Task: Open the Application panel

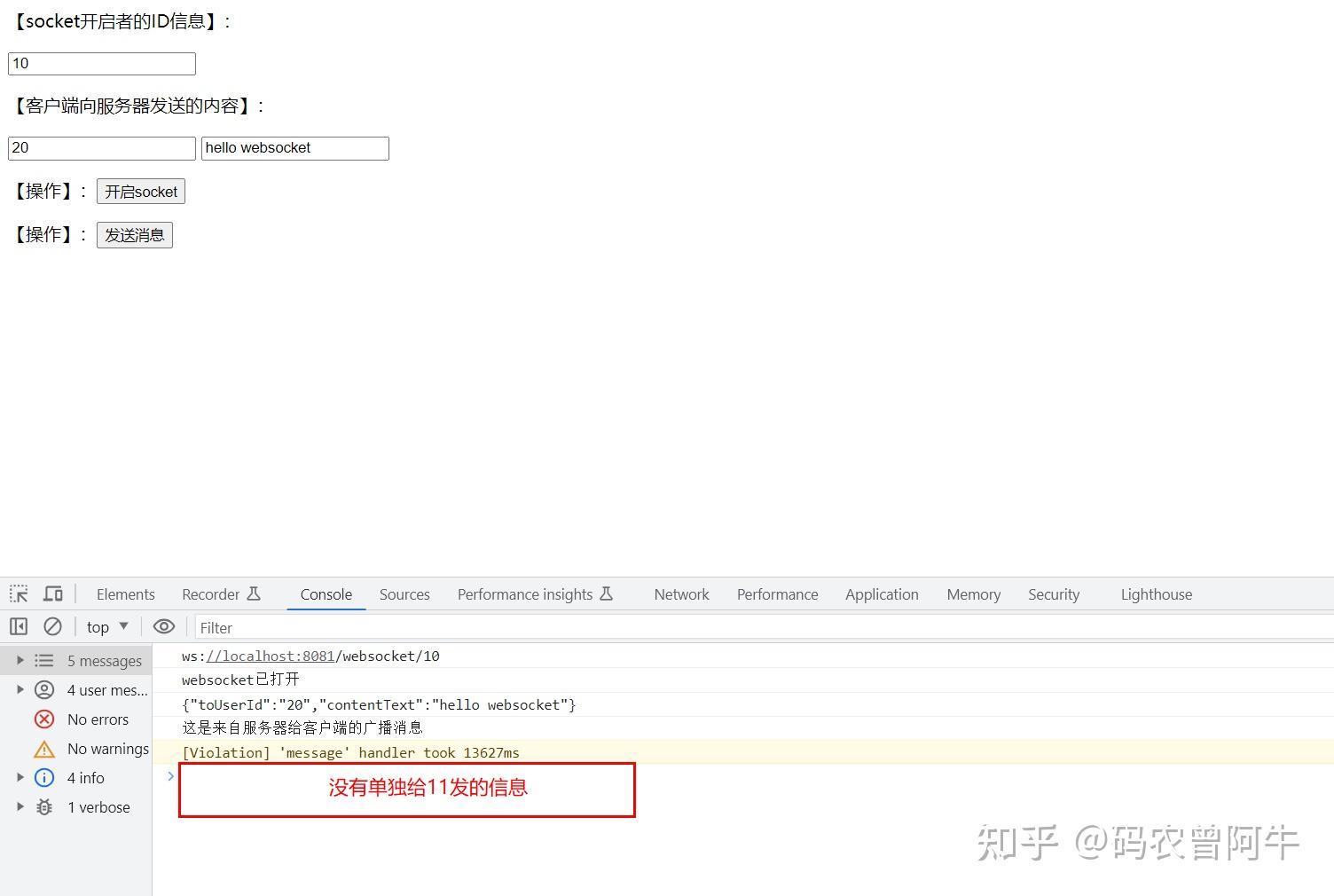Action: 881,594
